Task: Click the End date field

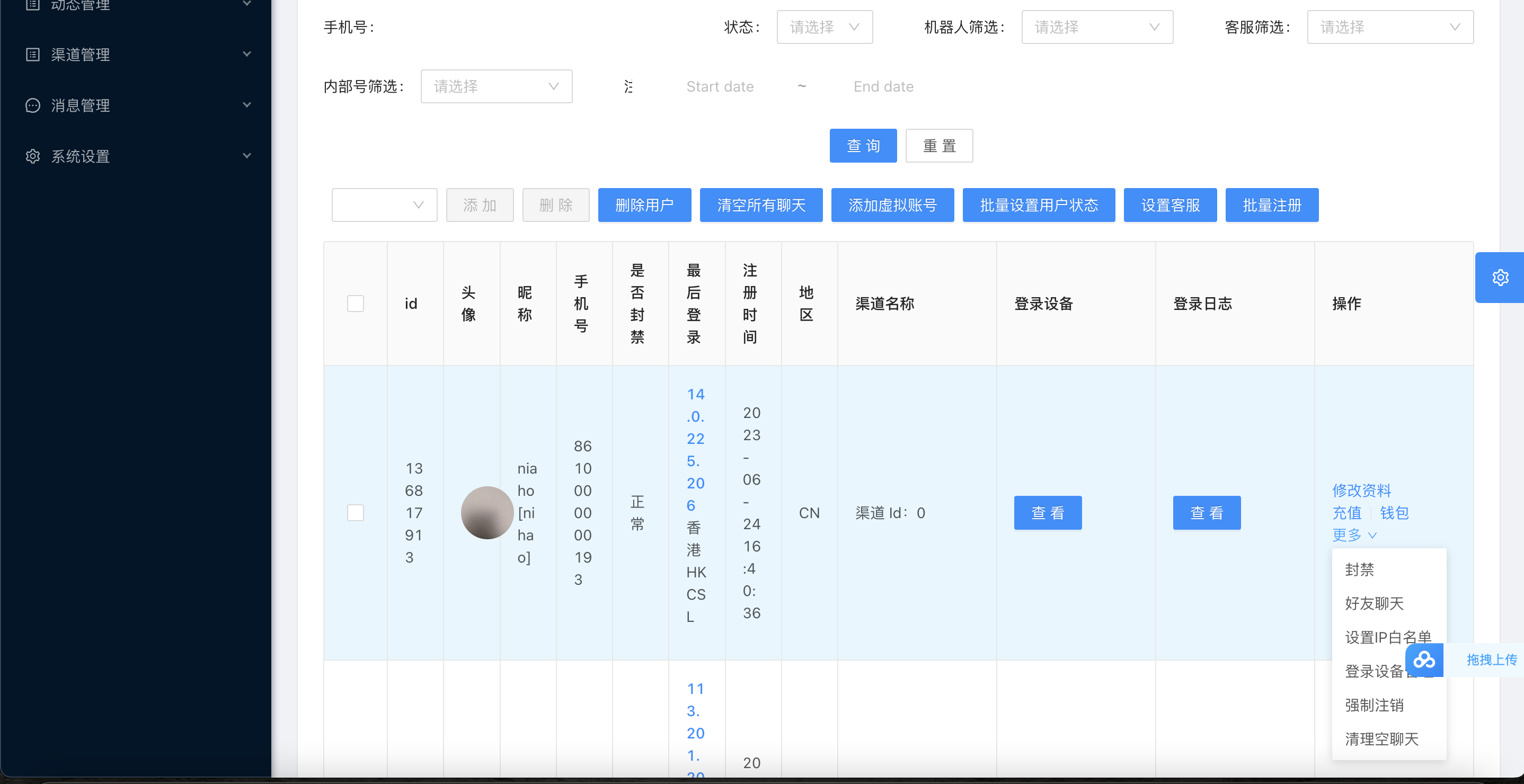Action: pos(883,86)
